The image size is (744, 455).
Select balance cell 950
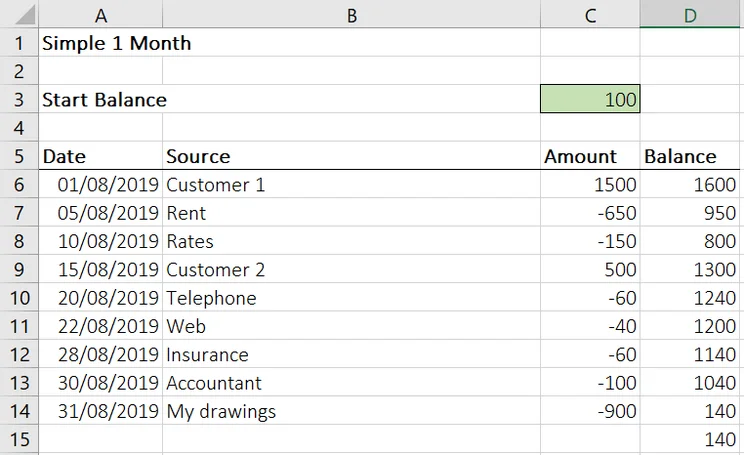(690, 213)
